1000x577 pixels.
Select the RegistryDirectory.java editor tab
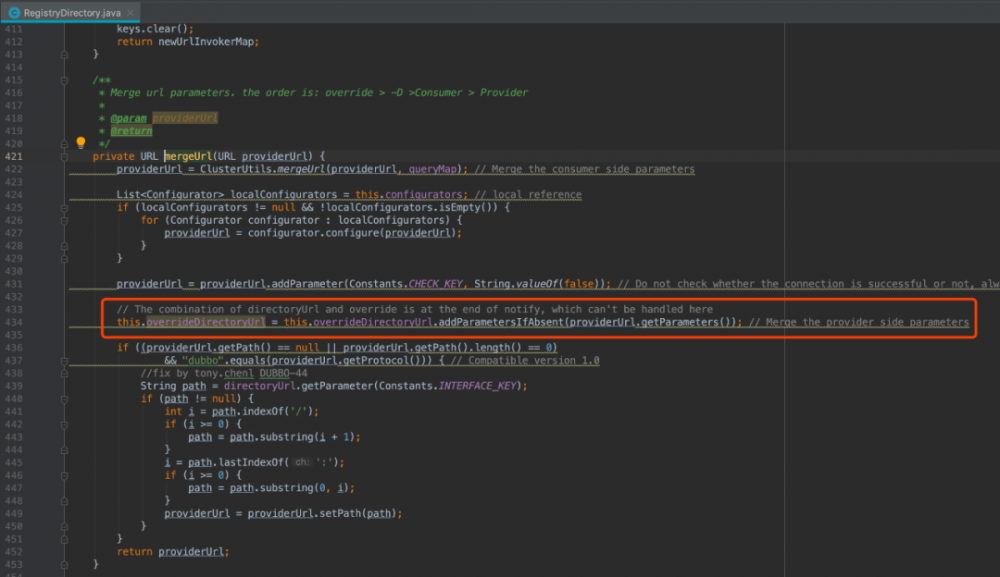[72, 12]
